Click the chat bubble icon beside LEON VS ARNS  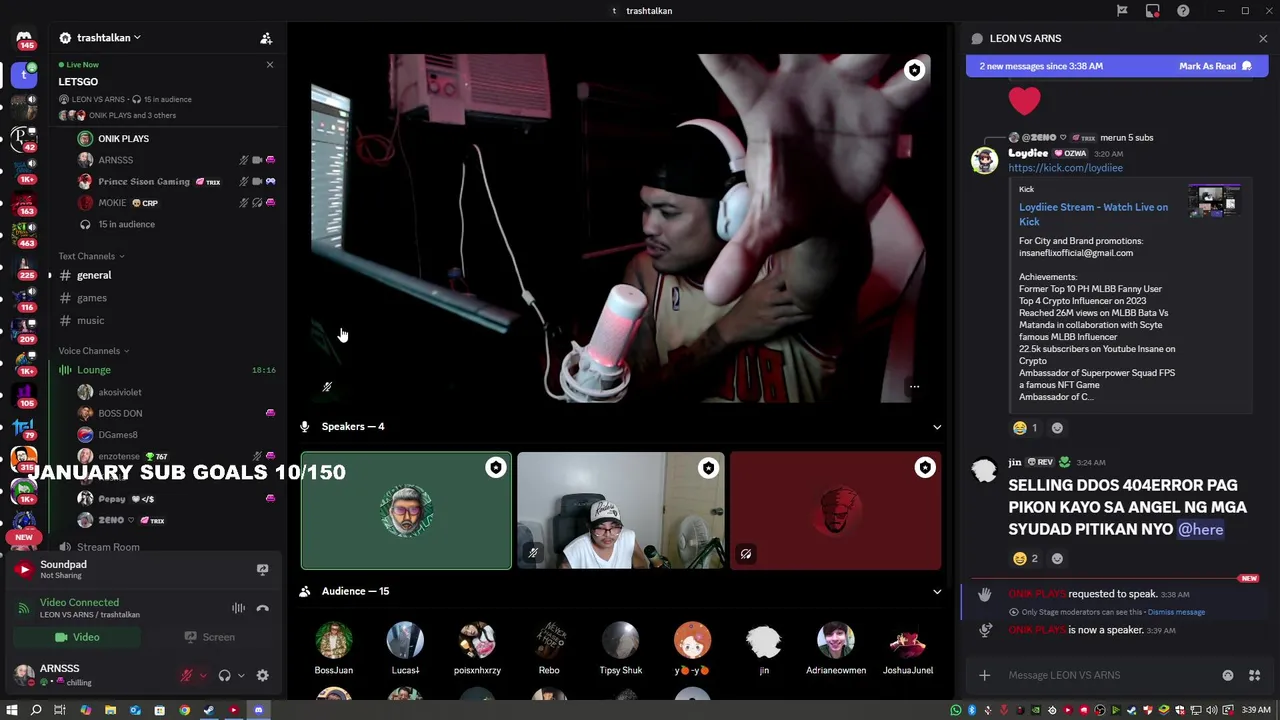(977, 38)
